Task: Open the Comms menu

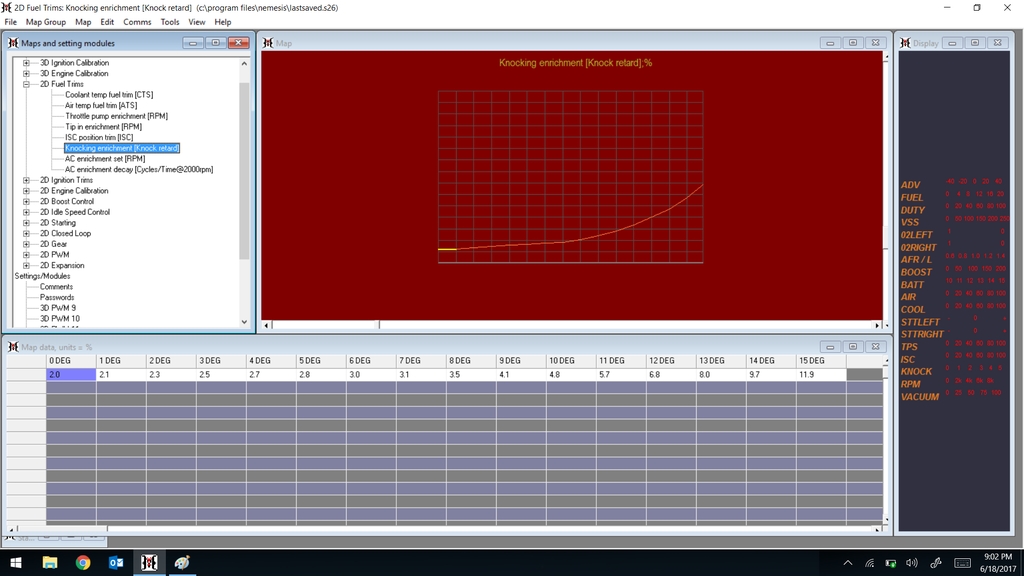Action: pos(137,22)
